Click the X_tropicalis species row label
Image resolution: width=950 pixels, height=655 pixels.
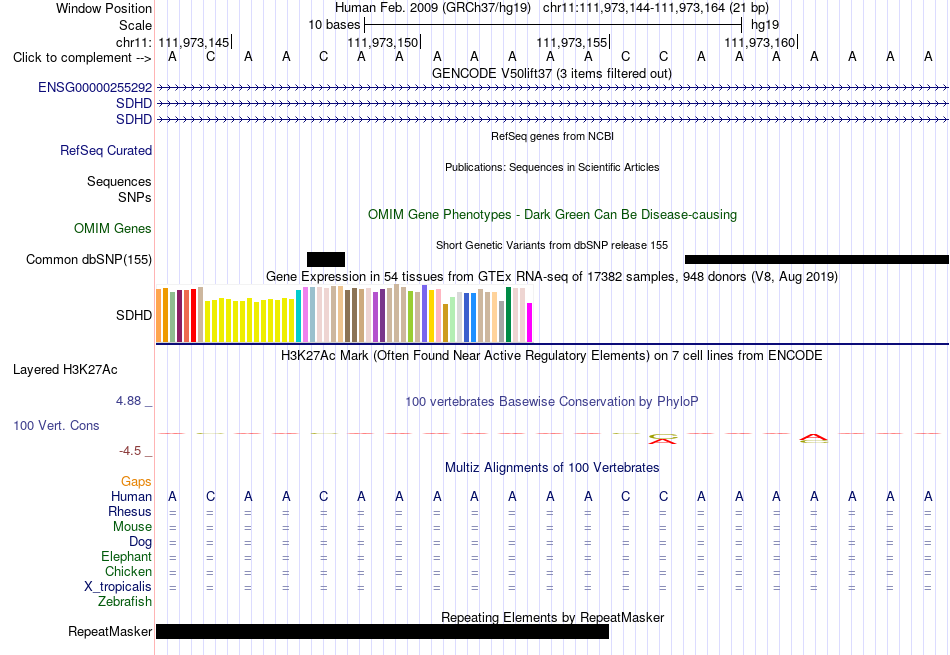pyautogui.click(x=118, y=587)
